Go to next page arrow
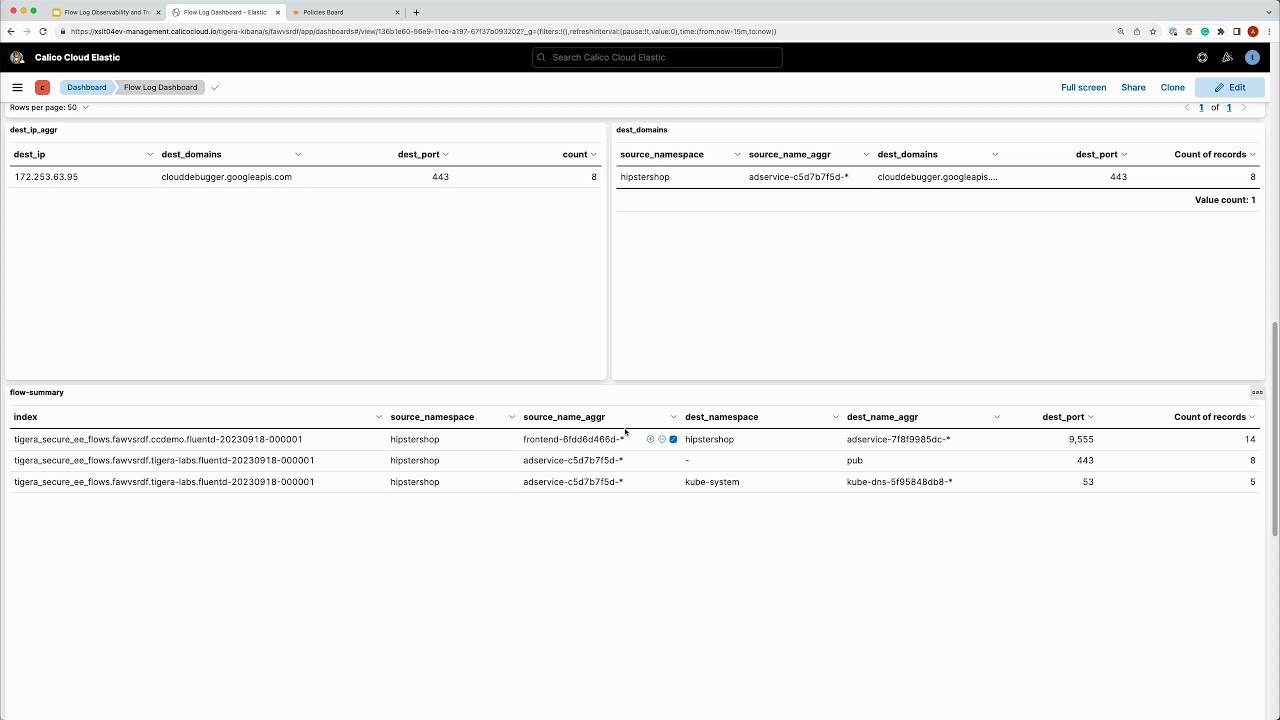The width and height of the screenshot is (1280, 720). pos(1244,107)
